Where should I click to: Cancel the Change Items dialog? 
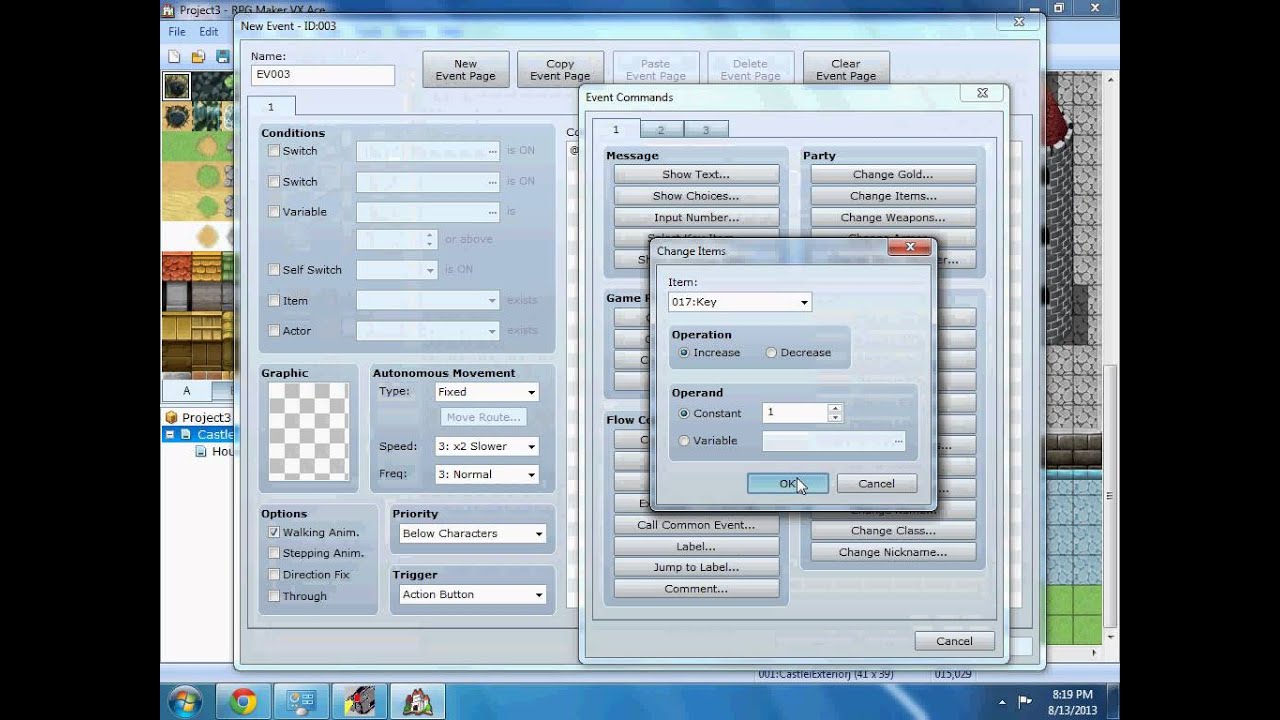876,483
